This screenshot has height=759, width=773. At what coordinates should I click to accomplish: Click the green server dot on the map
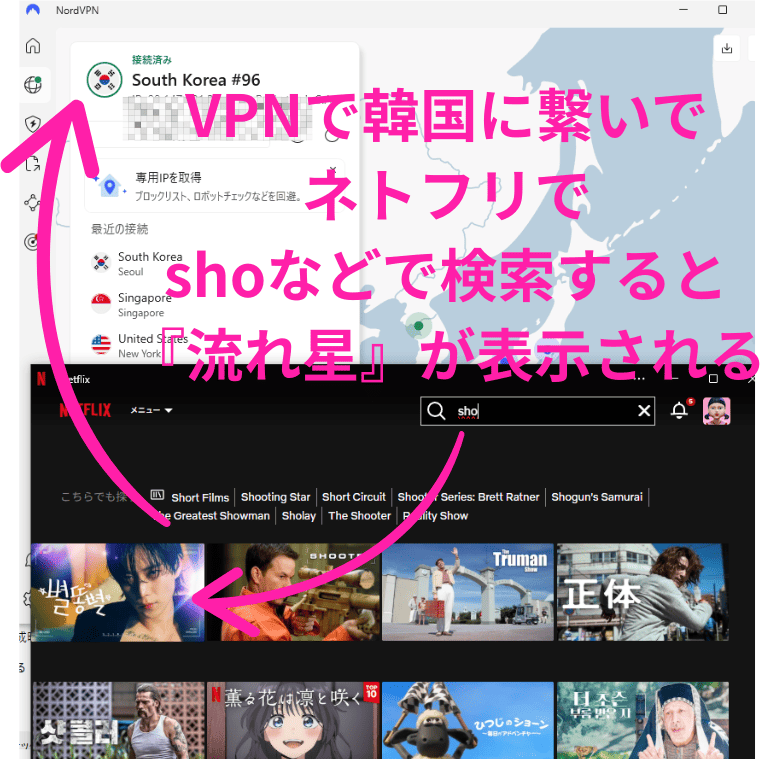pyautogui.click(x=419, y=325)
